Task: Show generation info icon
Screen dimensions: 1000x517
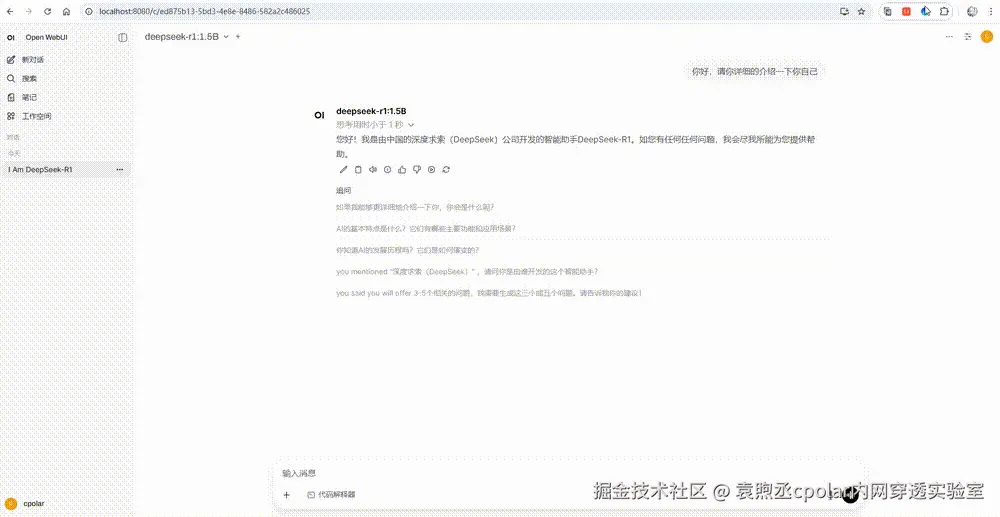Action: click(387, 170)
